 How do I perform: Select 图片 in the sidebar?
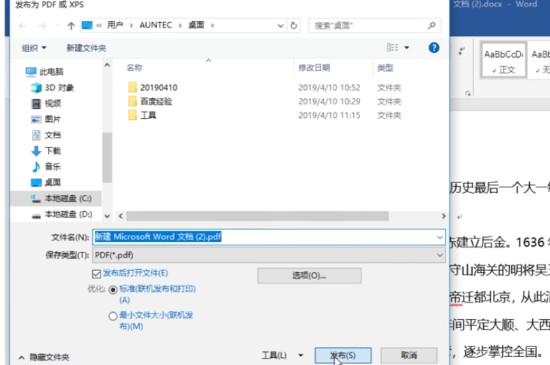point(46,119)
